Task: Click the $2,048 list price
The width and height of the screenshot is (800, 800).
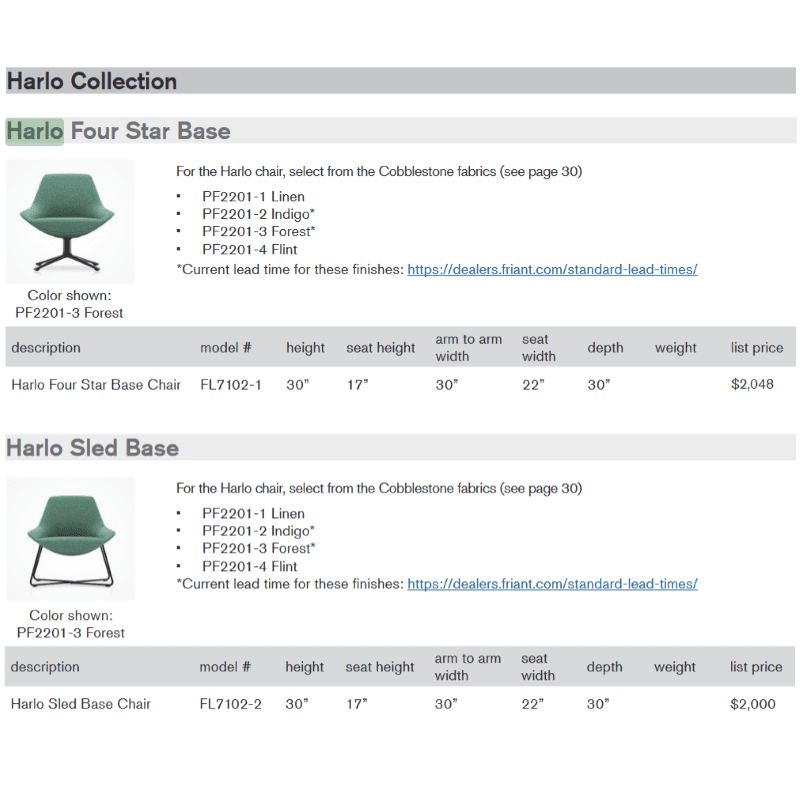Action: tap(752, 384)
